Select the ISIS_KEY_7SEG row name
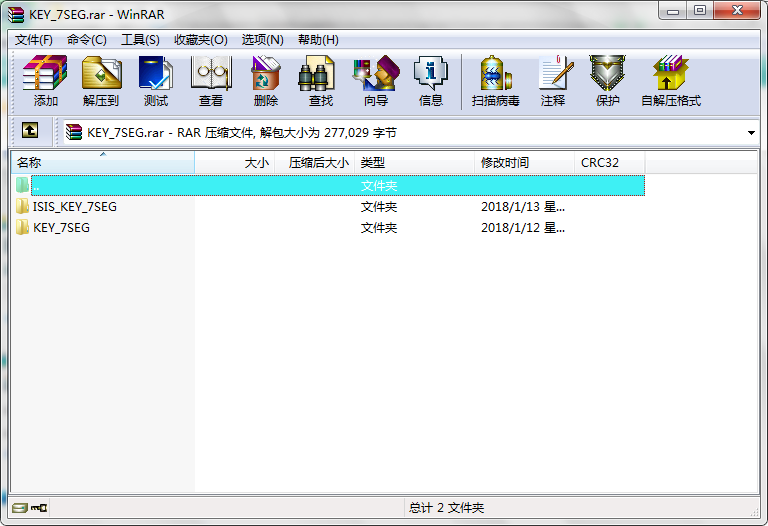The height and width of the screenshot is (526, 768). [x=75, y=207]
